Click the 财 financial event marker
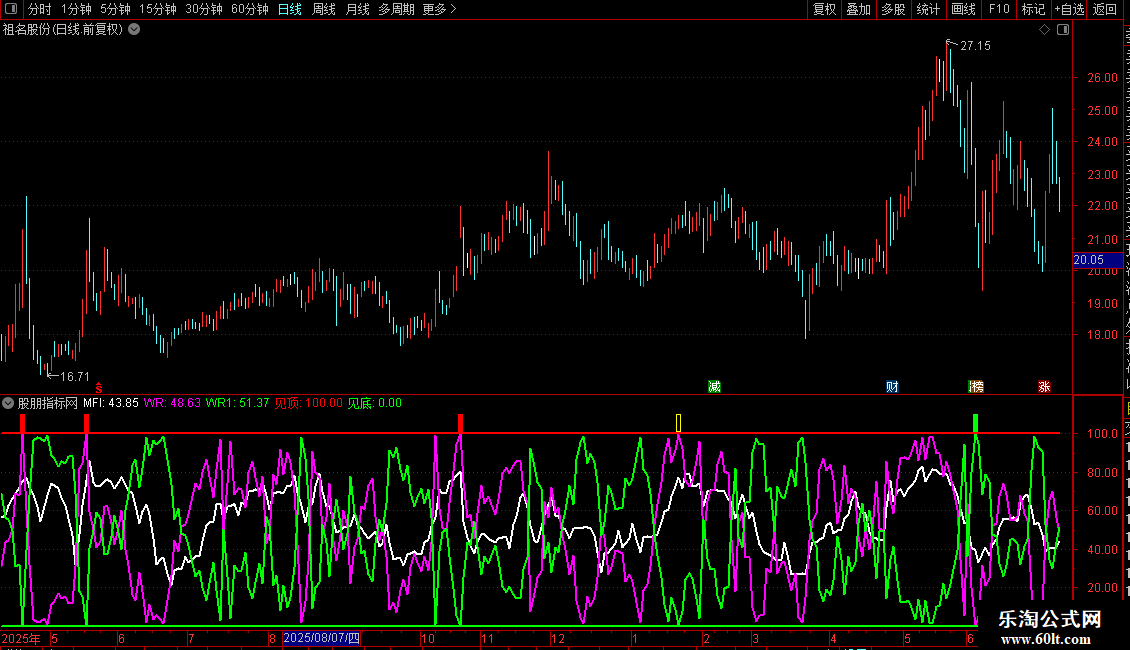Screen dimensions: 1130x650 (892, 387)
